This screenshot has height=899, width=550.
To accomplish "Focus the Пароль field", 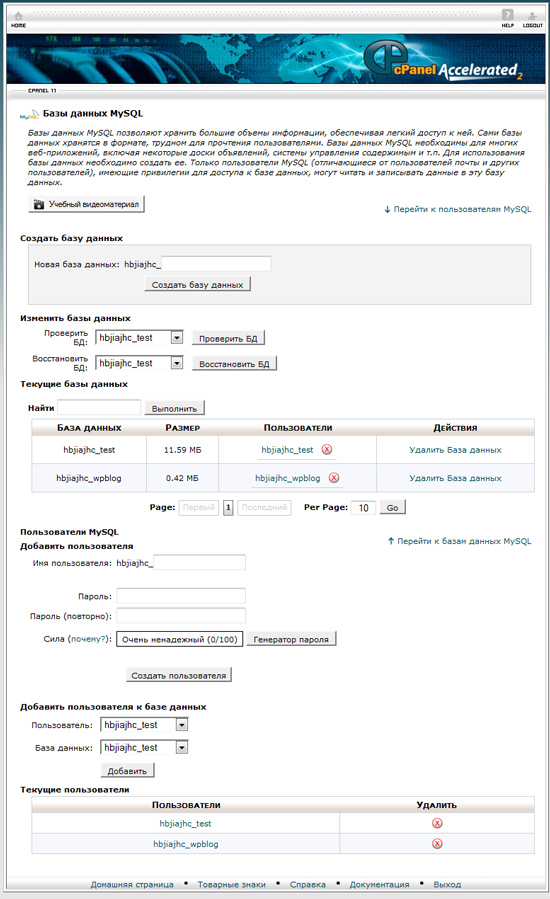I will [x=181, y=596].
